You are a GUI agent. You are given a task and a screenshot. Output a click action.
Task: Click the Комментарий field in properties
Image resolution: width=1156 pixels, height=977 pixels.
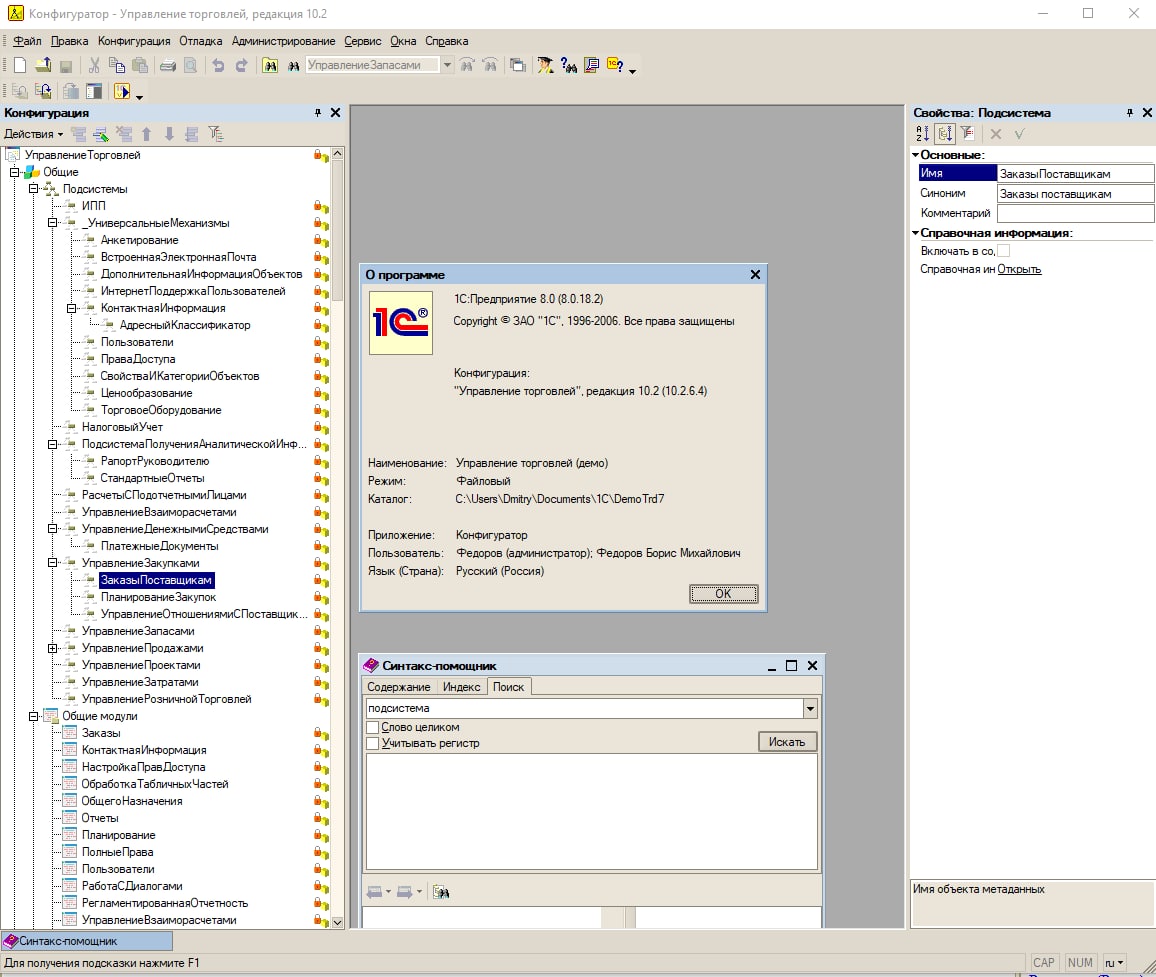pyautogui.click(x=1075, y=213)
